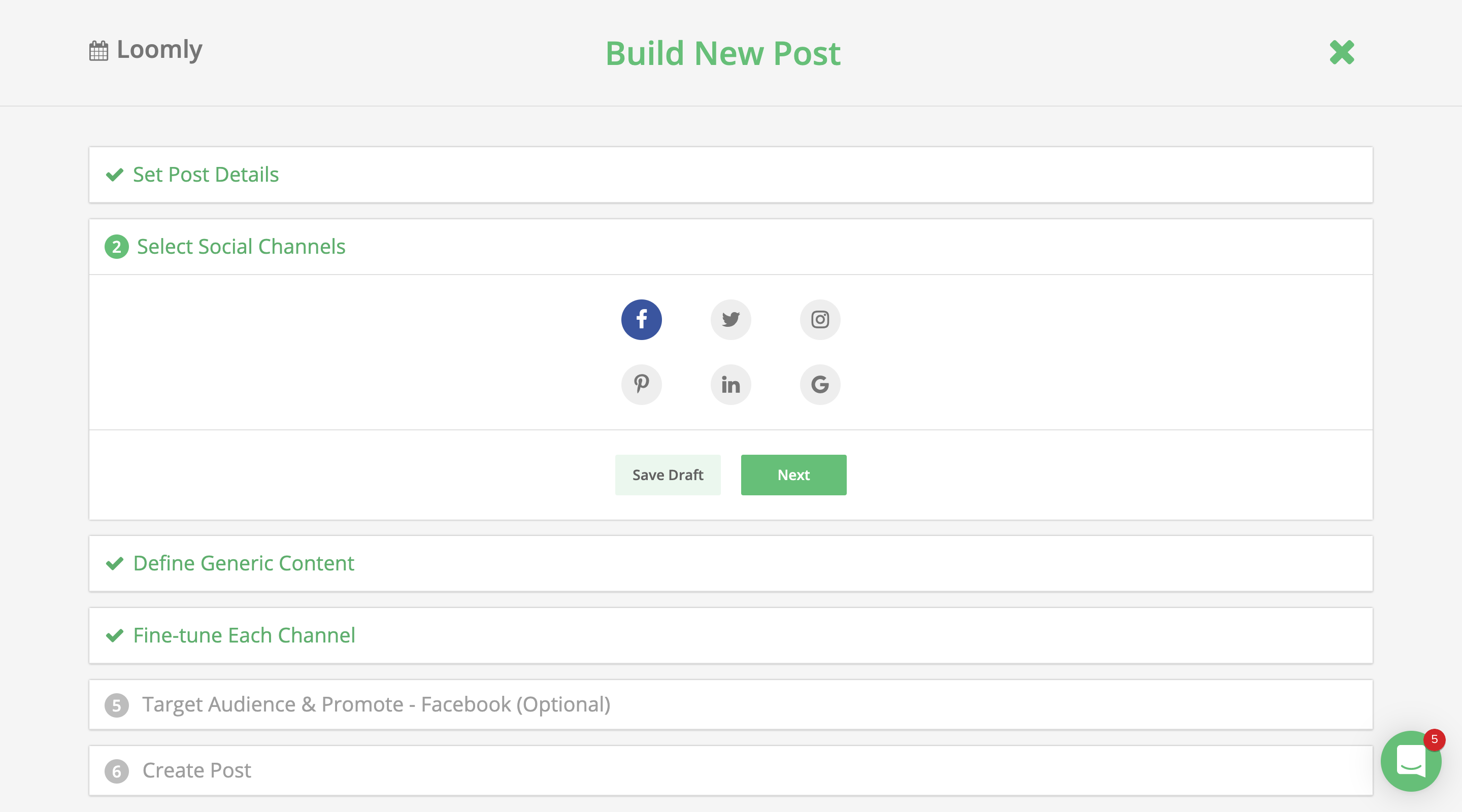This screenshot has height=812, width=1462.
Task: Select the Google My Business channel icon
Action: (819, 385)
